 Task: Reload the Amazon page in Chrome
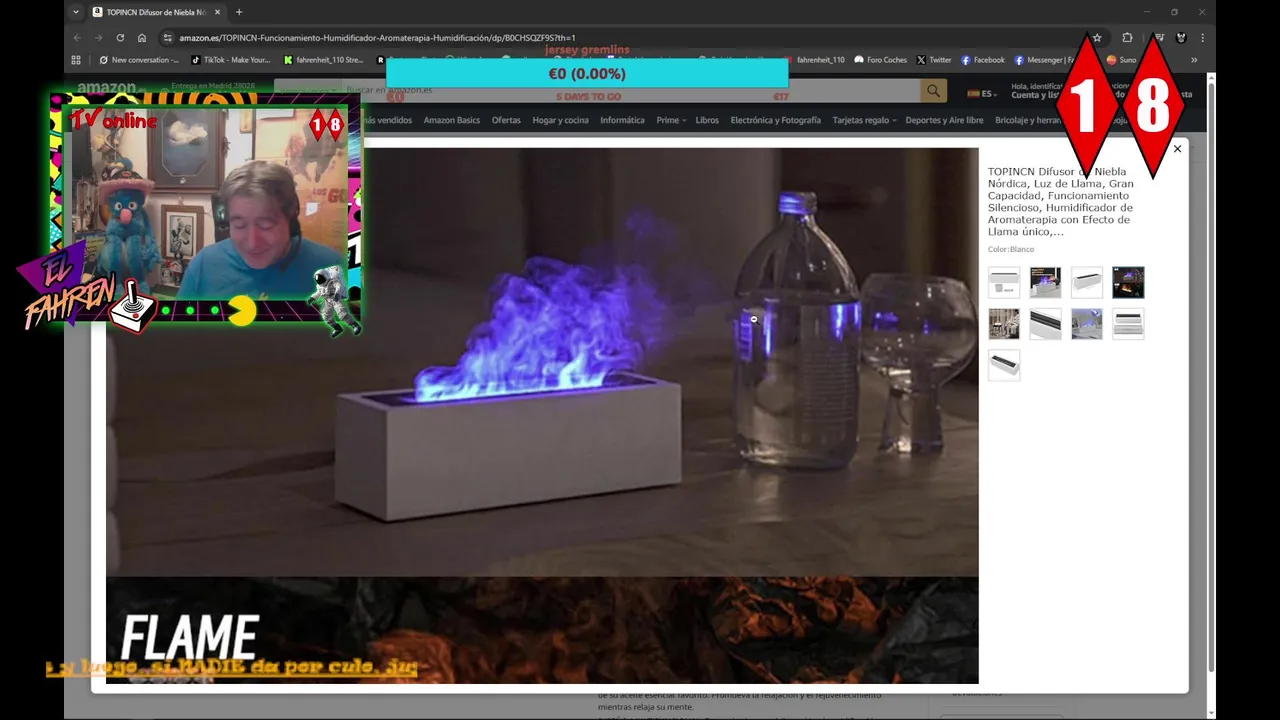(120, 38)
